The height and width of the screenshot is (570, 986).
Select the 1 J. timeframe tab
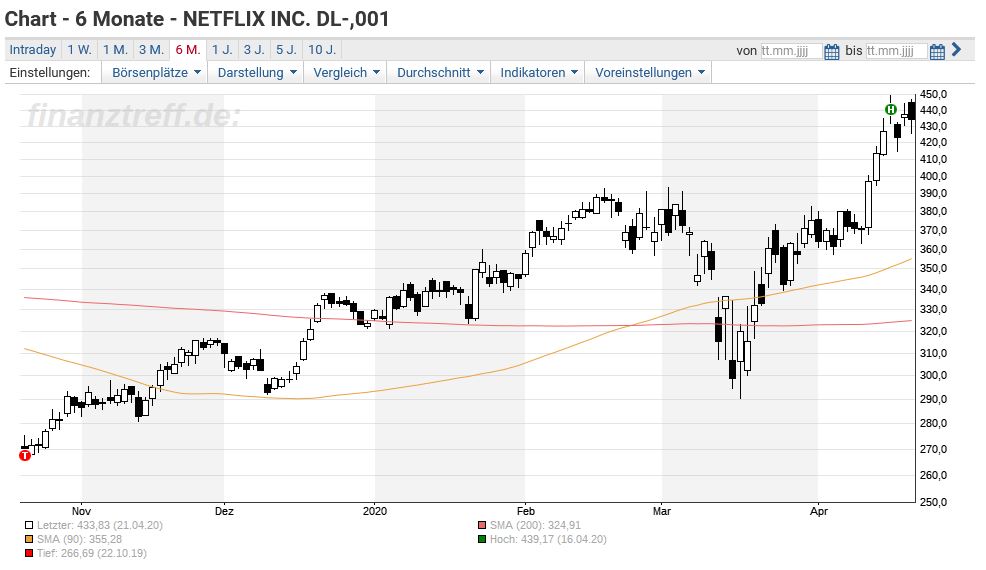[x=222, y=50]
